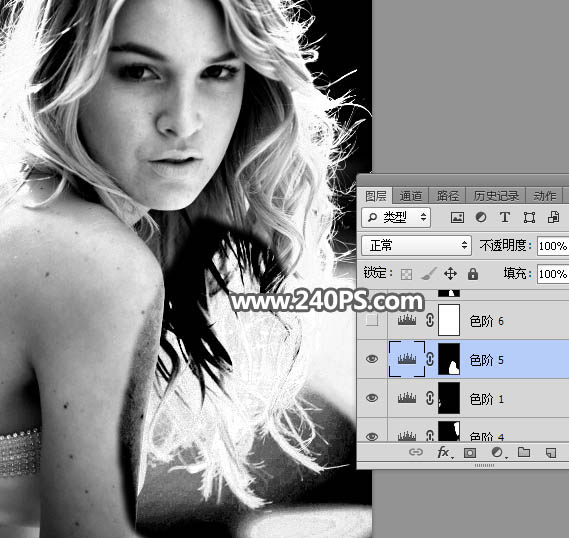Open the 正常 blend mode dropdown
Screen dimensions: 569x538
pyautogui.click(x=416, y=246)
